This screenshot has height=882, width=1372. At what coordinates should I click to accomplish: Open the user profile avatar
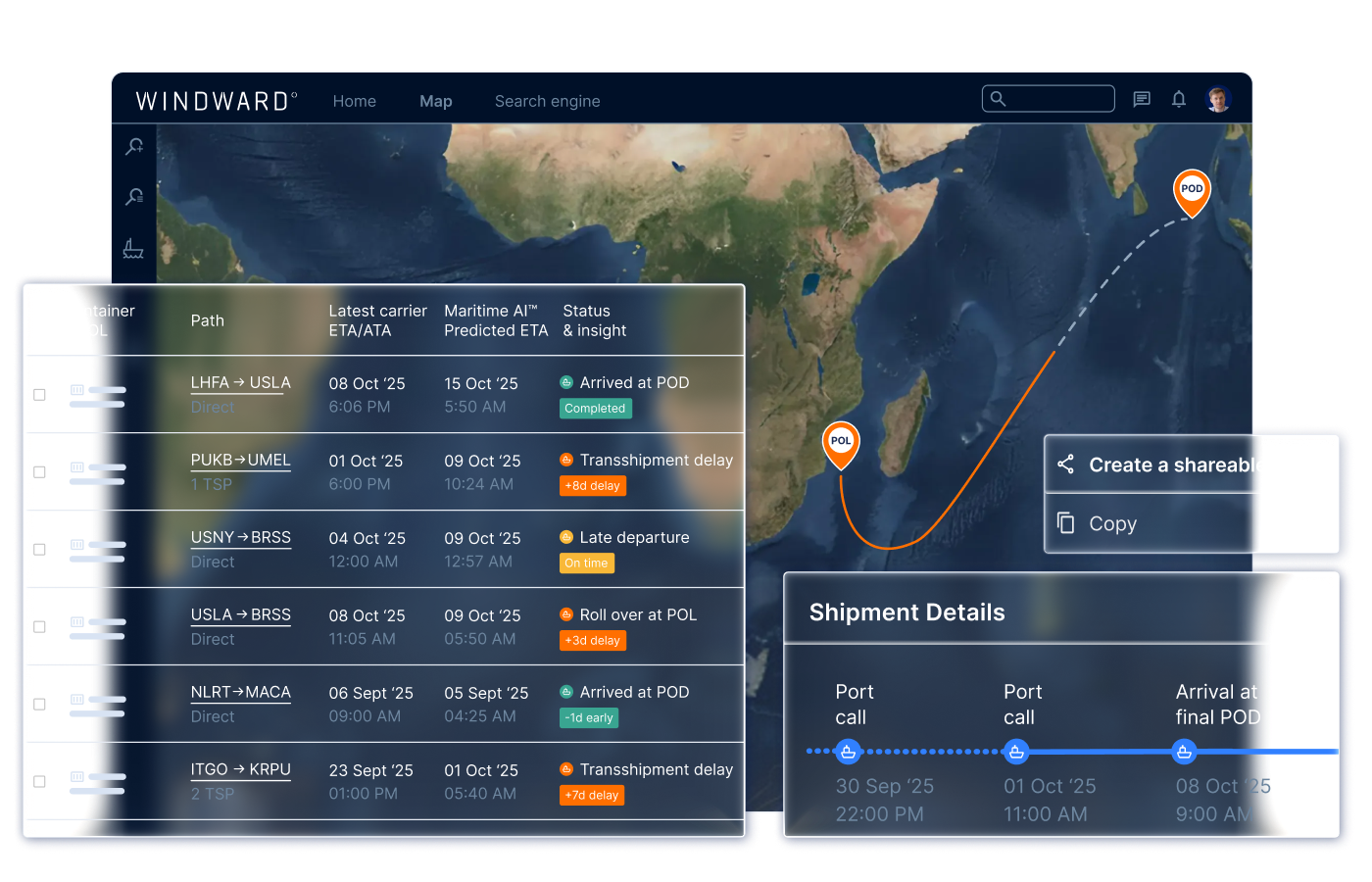coord(1218,99)
